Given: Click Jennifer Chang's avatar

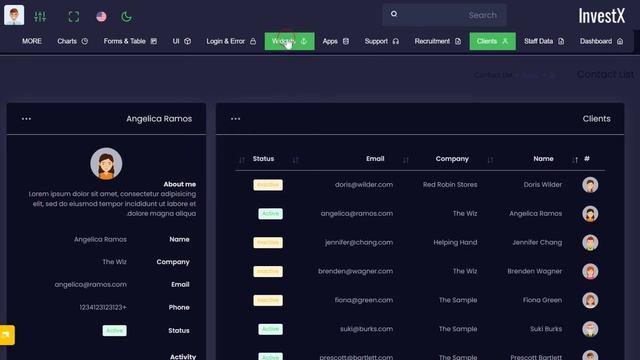Looking at the screenshot, I should coord(590,242).
